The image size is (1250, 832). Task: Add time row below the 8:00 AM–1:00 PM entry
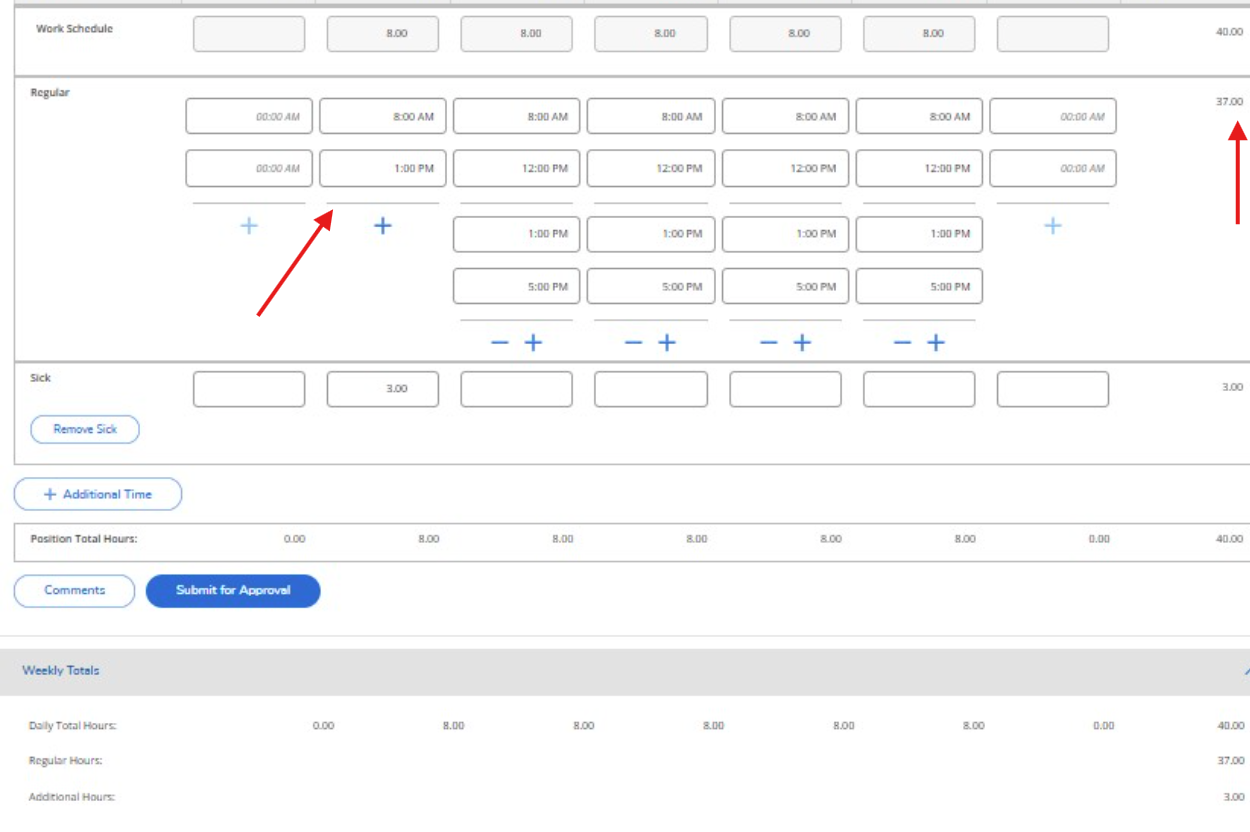coord(382,226)
